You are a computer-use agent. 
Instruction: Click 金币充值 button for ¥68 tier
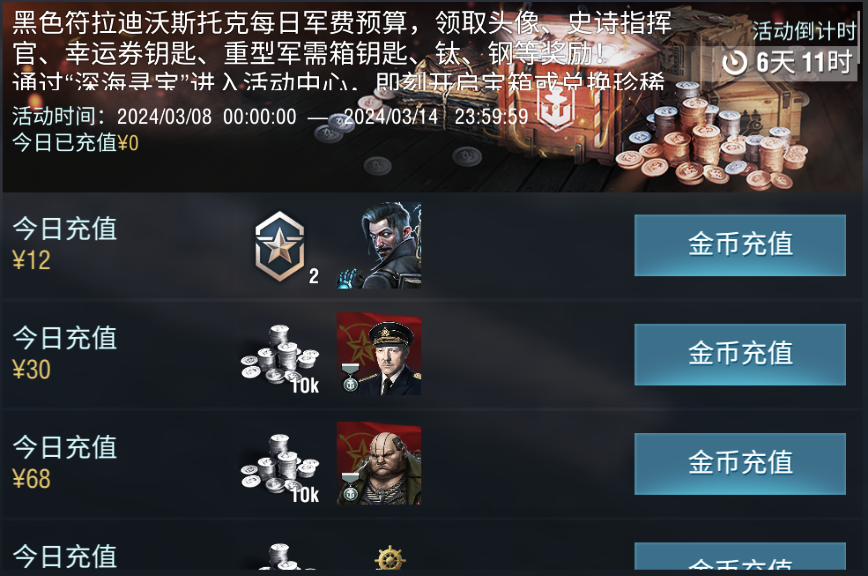740,464
